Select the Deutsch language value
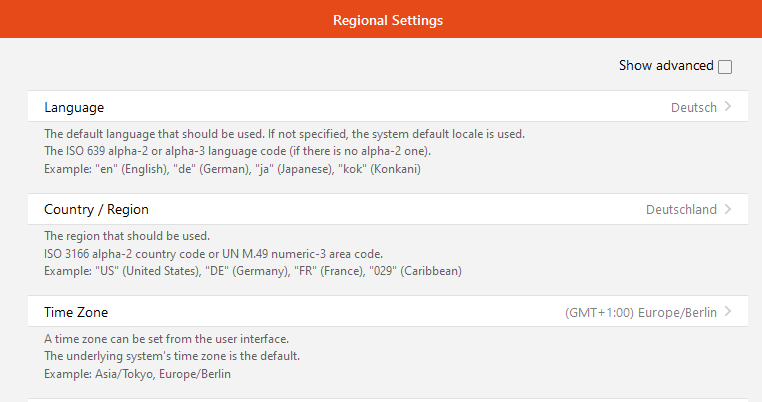 [x=693, y=107]
